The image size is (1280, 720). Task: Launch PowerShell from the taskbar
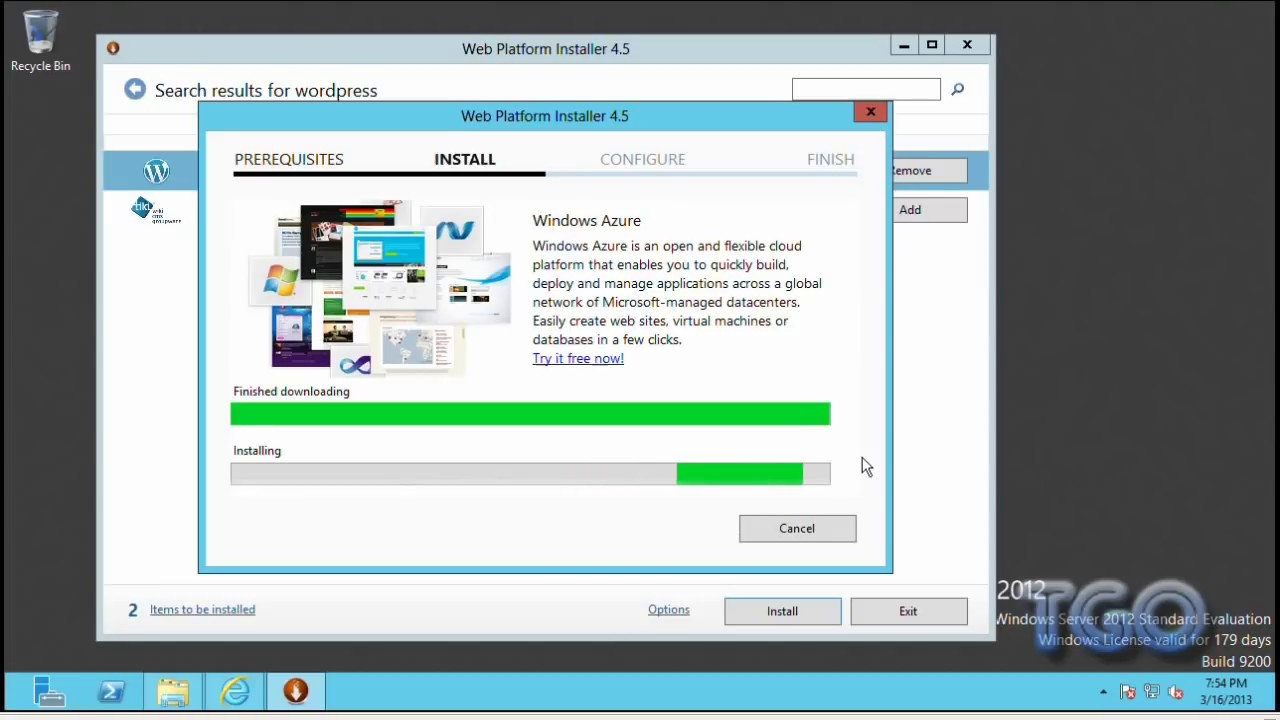(x=111, y=691)
